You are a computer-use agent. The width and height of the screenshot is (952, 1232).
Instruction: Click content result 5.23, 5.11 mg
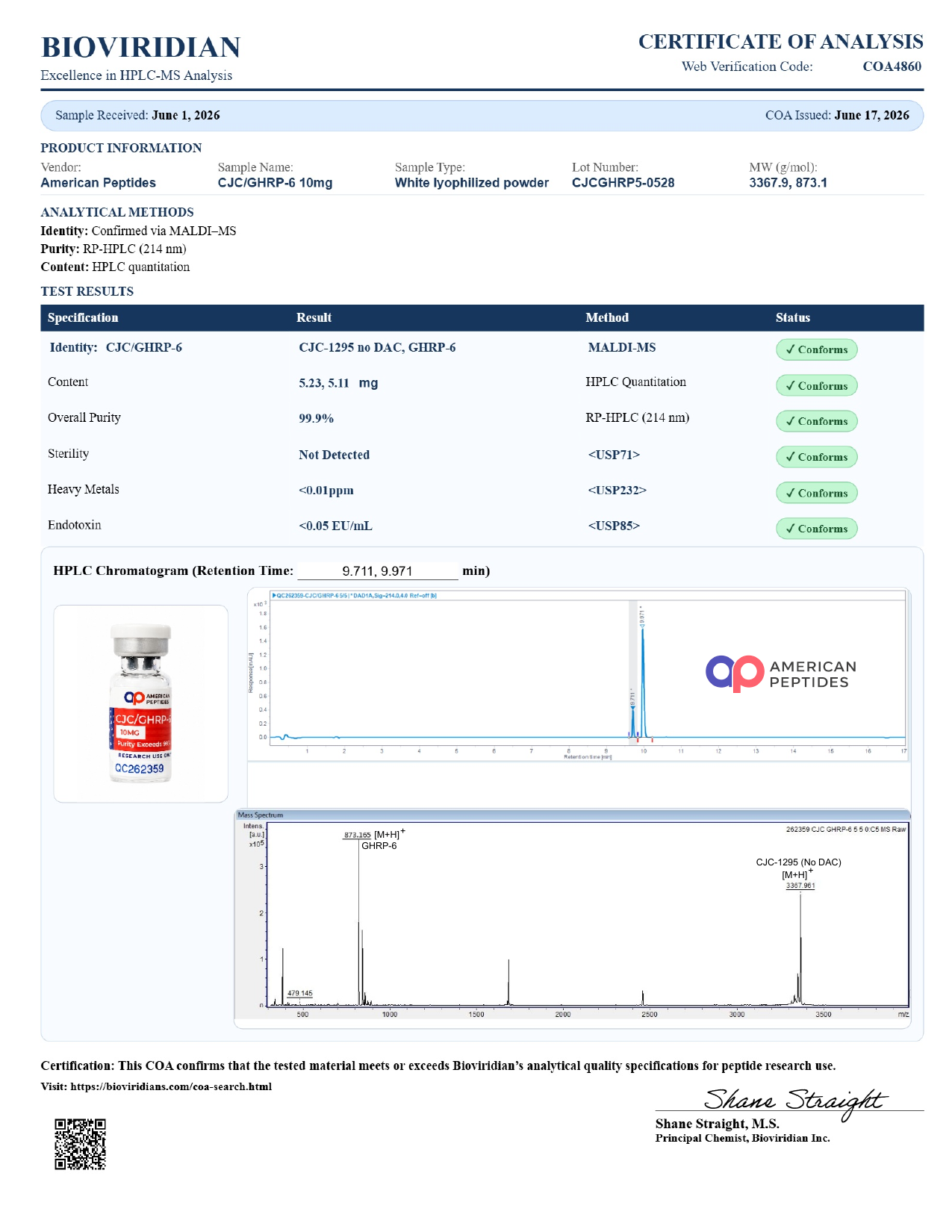click(x=338, y=383)
